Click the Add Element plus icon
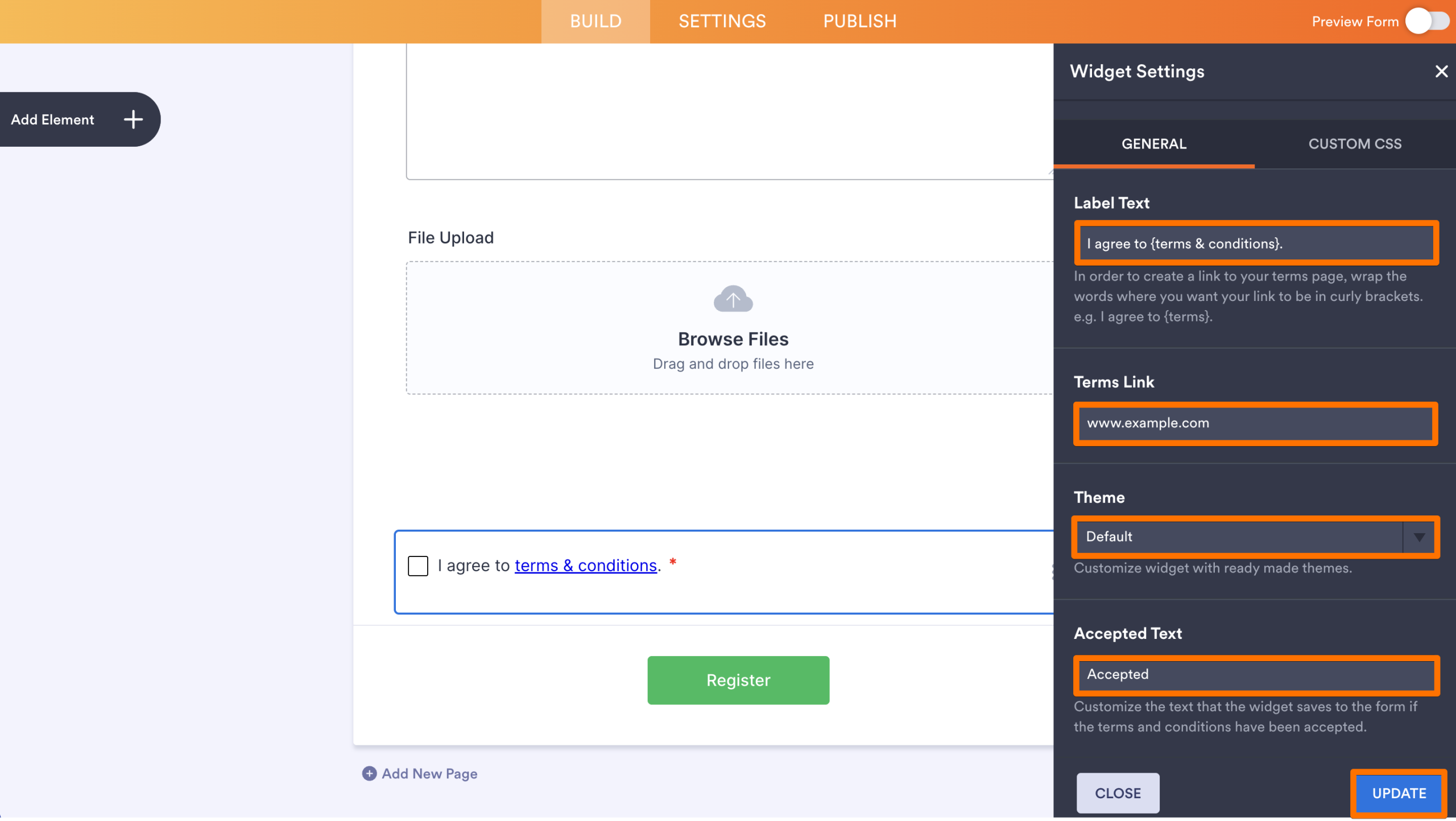This screenshot has height=821, width=1456. (133, 119)
